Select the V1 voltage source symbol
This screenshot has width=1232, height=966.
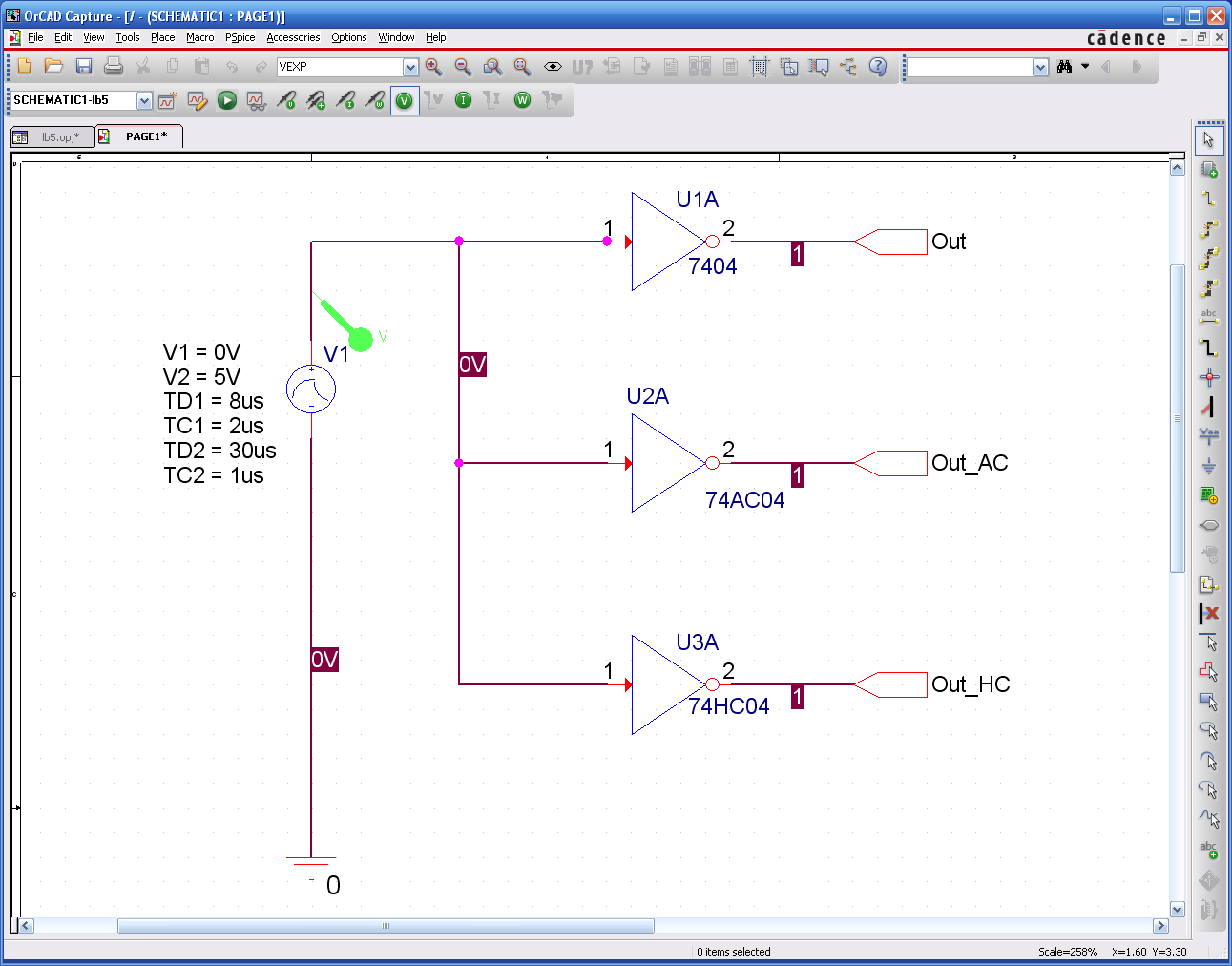(311, 389)
